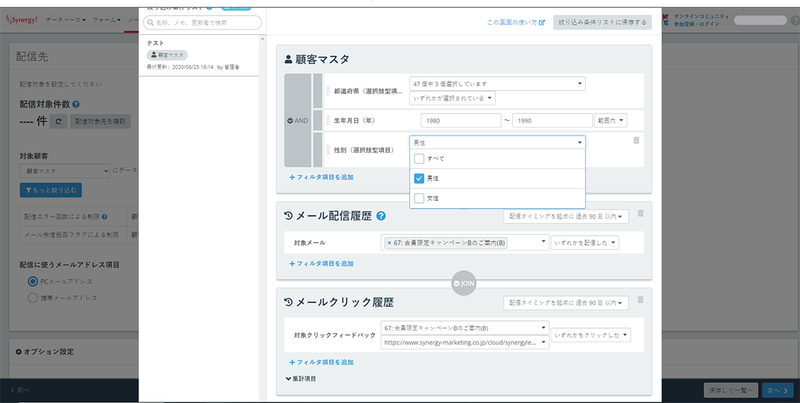Select the 携帯メールアドレス radio button
The width and height of the screenshot is (800, 403).
click(x=33, y=297)
